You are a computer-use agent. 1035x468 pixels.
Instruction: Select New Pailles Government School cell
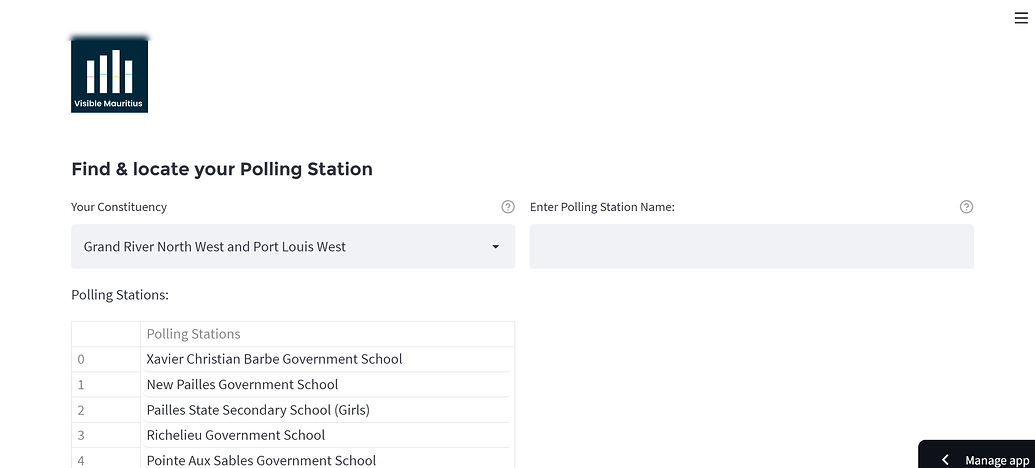pos(243,385)
